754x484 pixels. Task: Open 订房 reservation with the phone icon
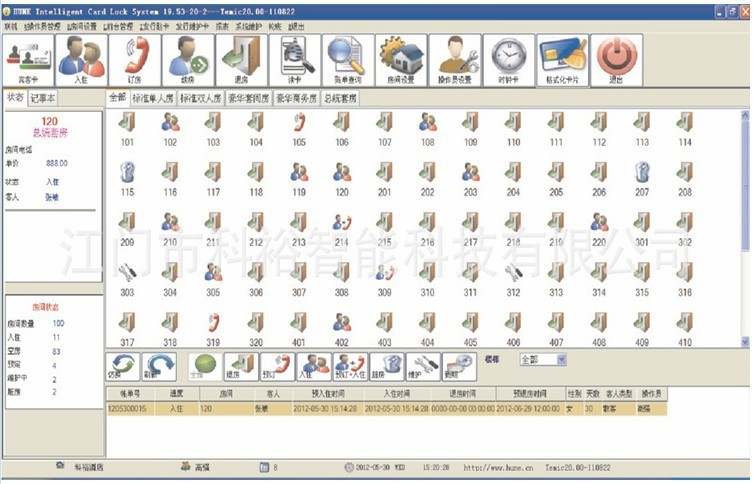point(134,60)
